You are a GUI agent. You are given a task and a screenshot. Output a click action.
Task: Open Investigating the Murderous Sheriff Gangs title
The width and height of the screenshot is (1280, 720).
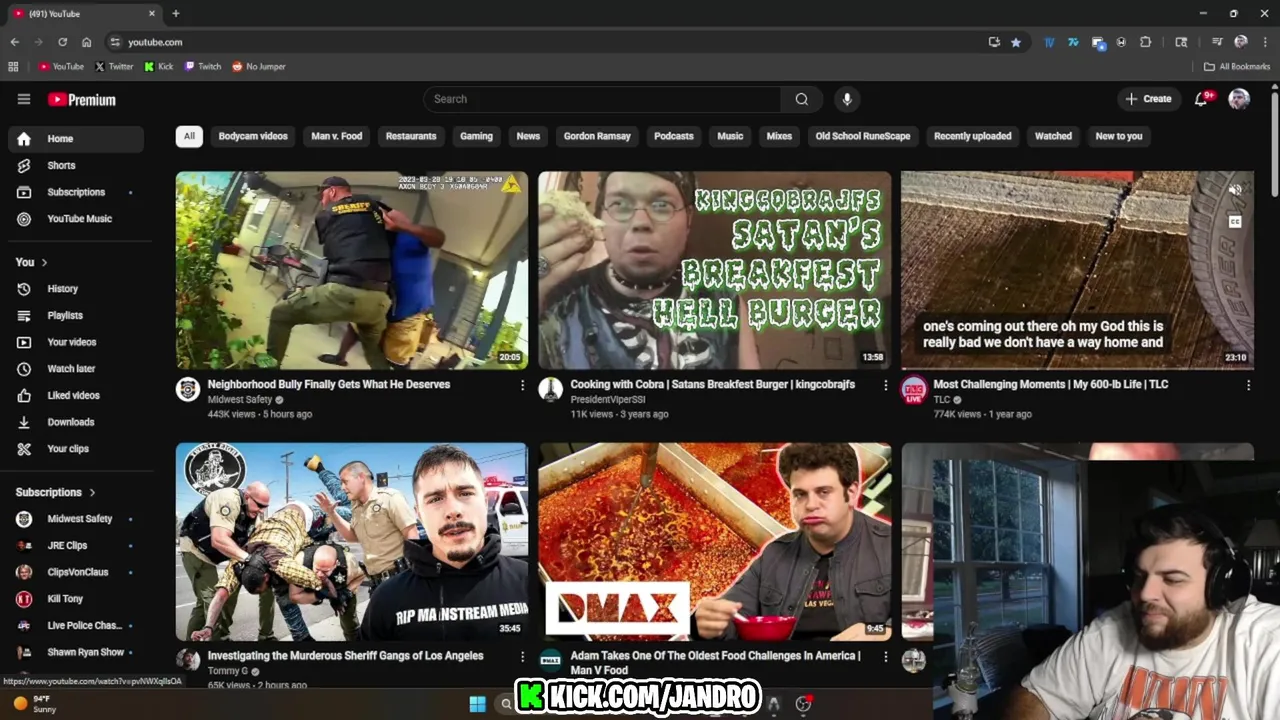tap(346, 656)
